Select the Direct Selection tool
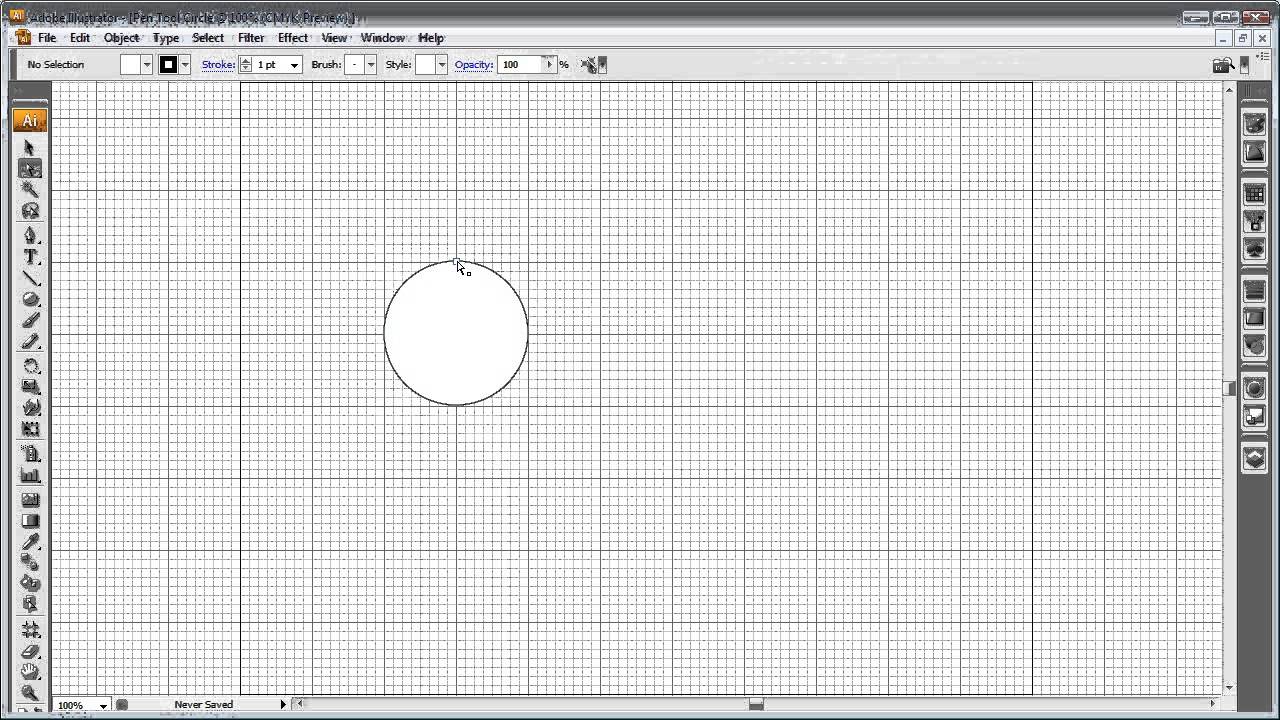The image size is (1280, 720). pos(30,169)
